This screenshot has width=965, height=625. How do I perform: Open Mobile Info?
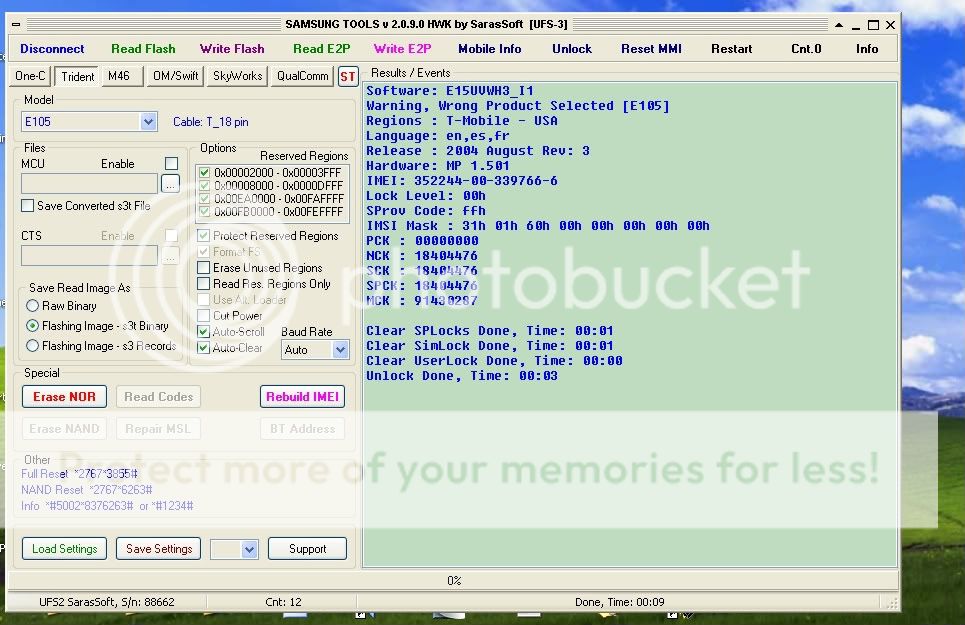click(489, 49)
